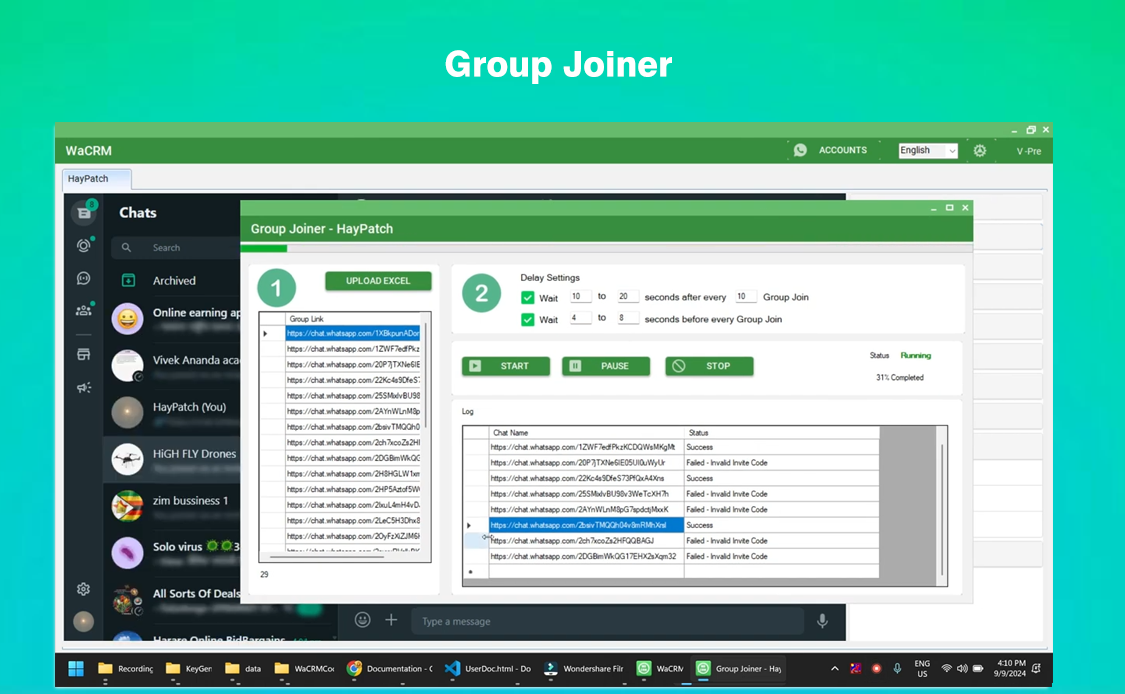Click the WaCRM settings gear icon
This screenshot has height=694, width=1125.
[x=980, y=151]
